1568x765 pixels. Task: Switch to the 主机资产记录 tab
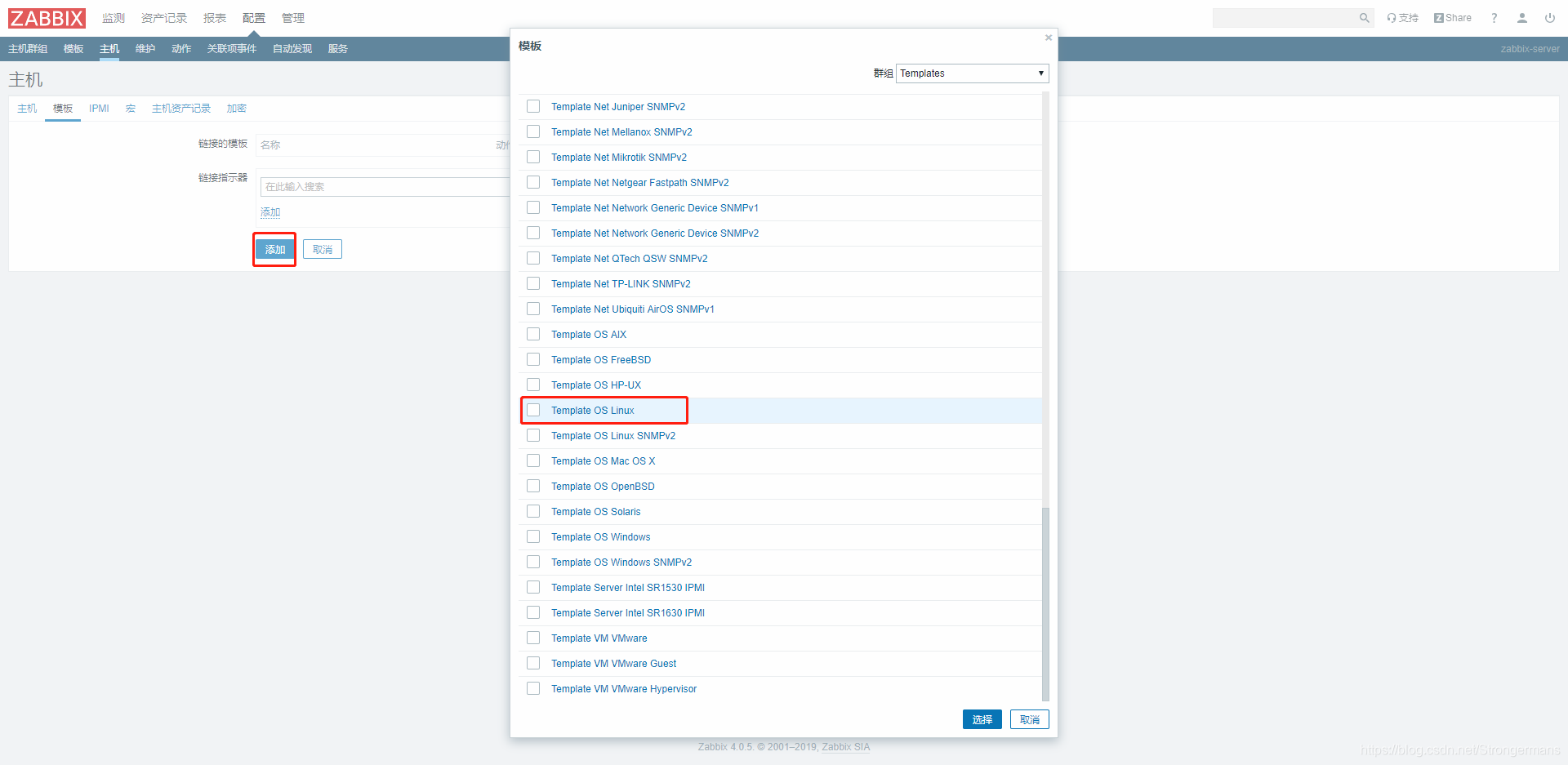coord(181,109)
